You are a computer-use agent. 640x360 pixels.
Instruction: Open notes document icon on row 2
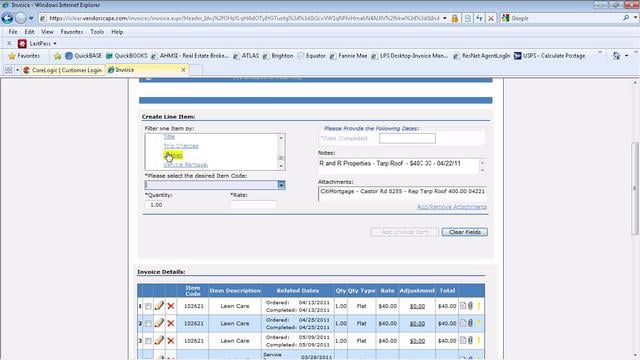[x=463, y=323]
